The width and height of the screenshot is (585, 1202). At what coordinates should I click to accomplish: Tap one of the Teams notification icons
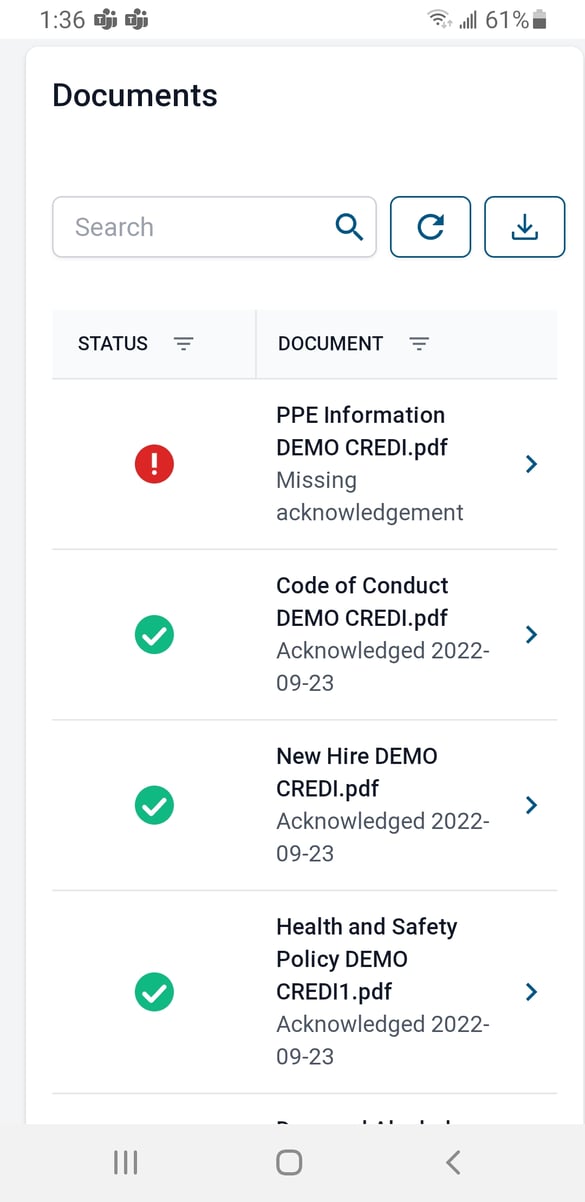[106, 19]
